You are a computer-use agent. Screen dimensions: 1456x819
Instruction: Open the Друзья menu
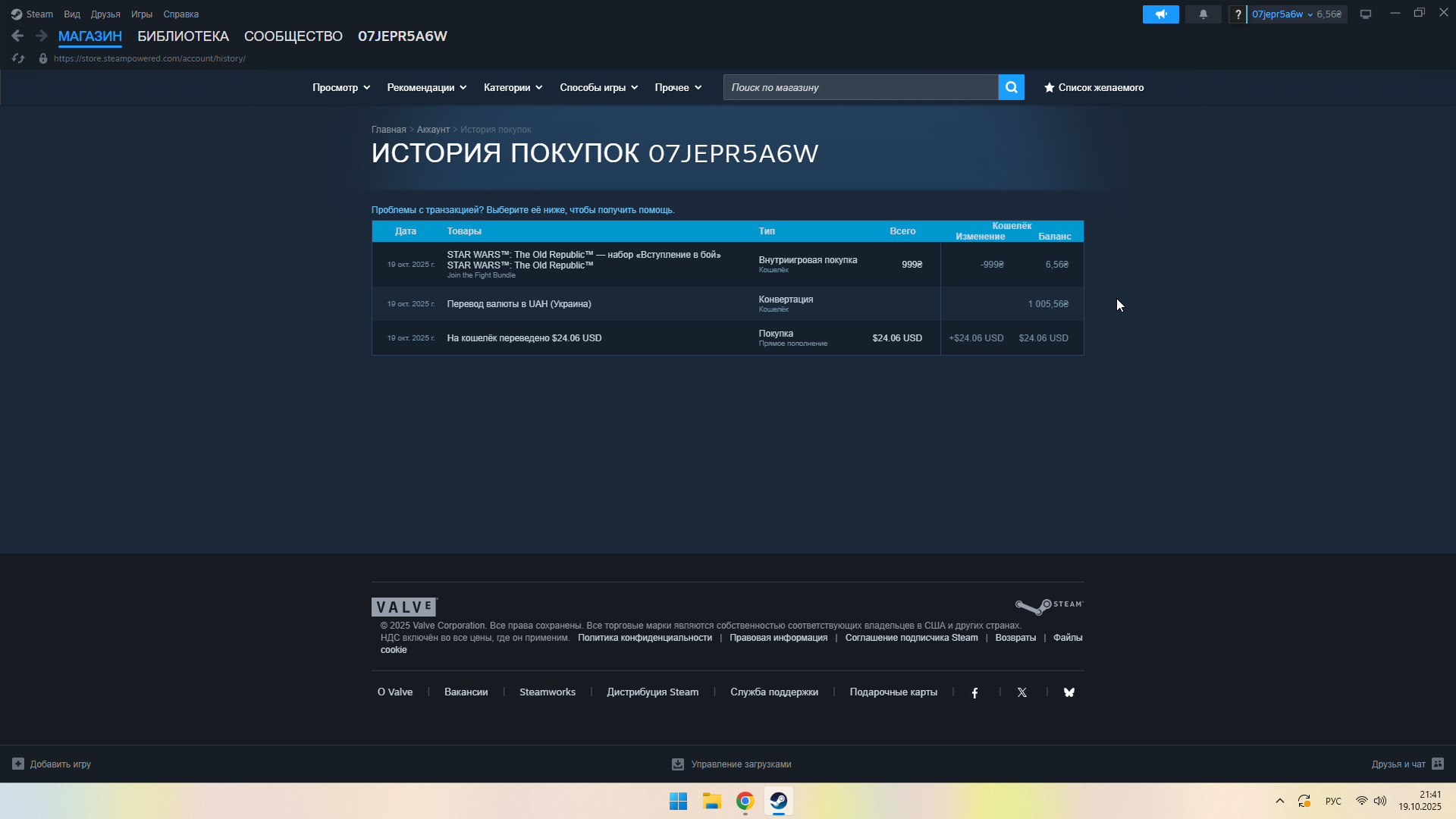pyautogui.click(x=105, y=14)
